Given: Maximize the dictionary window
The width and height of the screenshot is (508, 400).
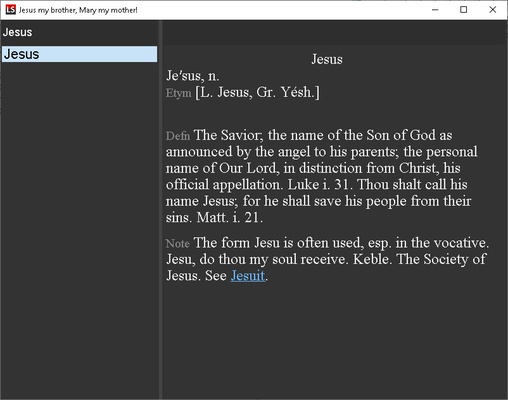Looking at the screenshot, I should pos(464,10).
